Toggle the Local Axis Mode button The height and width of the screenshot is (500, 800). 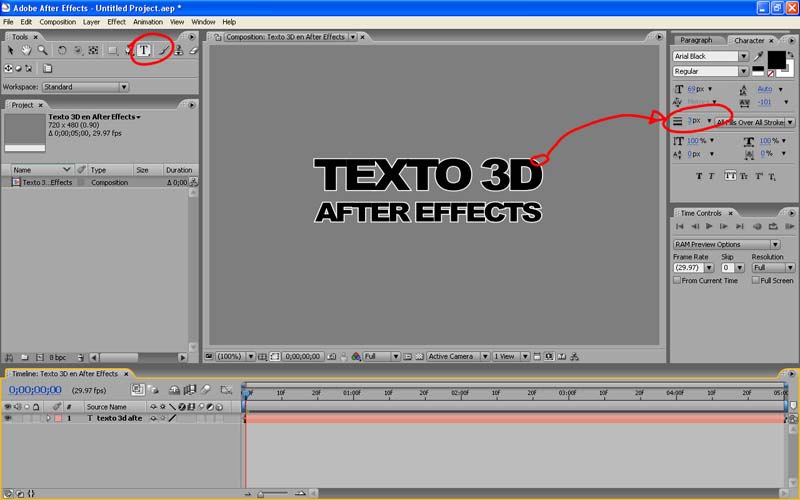pos(8,68)
